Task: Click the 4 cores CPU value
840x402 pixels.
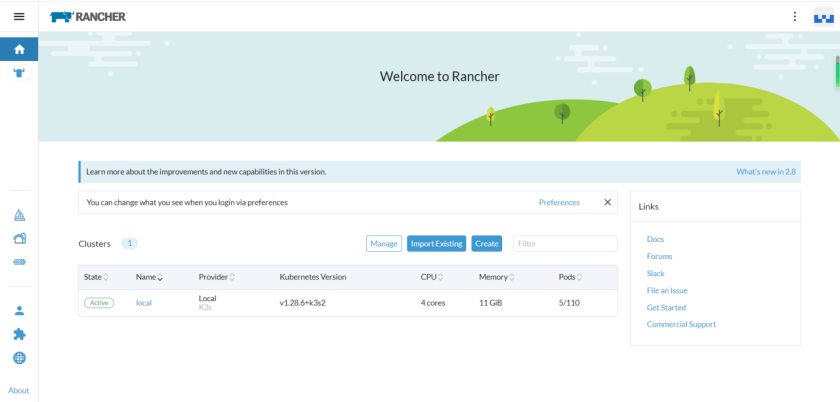Action: (x=433, y=303)
